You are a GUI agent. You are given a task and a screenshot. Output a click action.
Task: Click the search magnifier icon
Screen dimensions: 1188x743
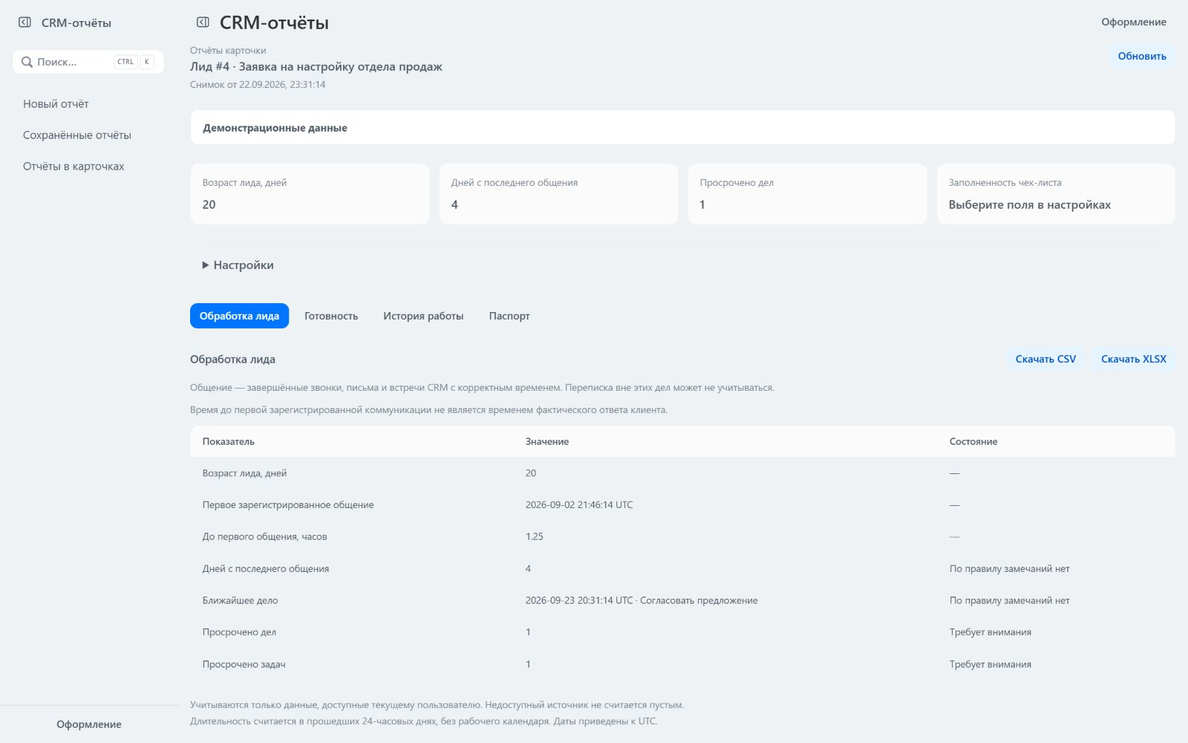pyautogui.click(x=27, y=62)
